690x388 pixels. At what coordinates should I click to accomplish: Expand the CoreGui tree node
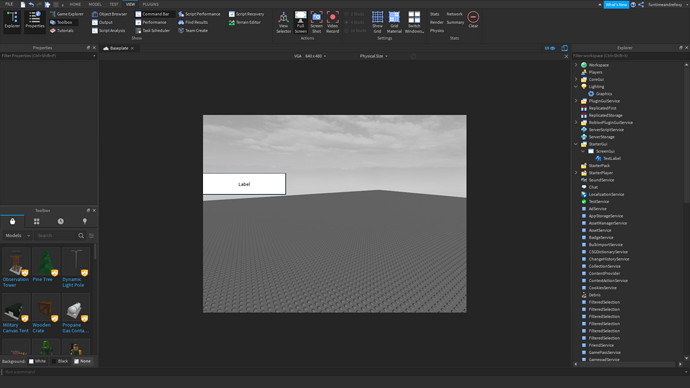click(x=576, y=79)
